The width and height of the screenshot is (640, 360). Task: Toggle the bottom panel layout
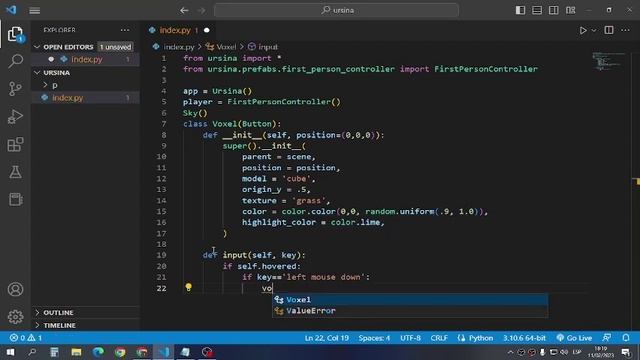pos(537,10)
